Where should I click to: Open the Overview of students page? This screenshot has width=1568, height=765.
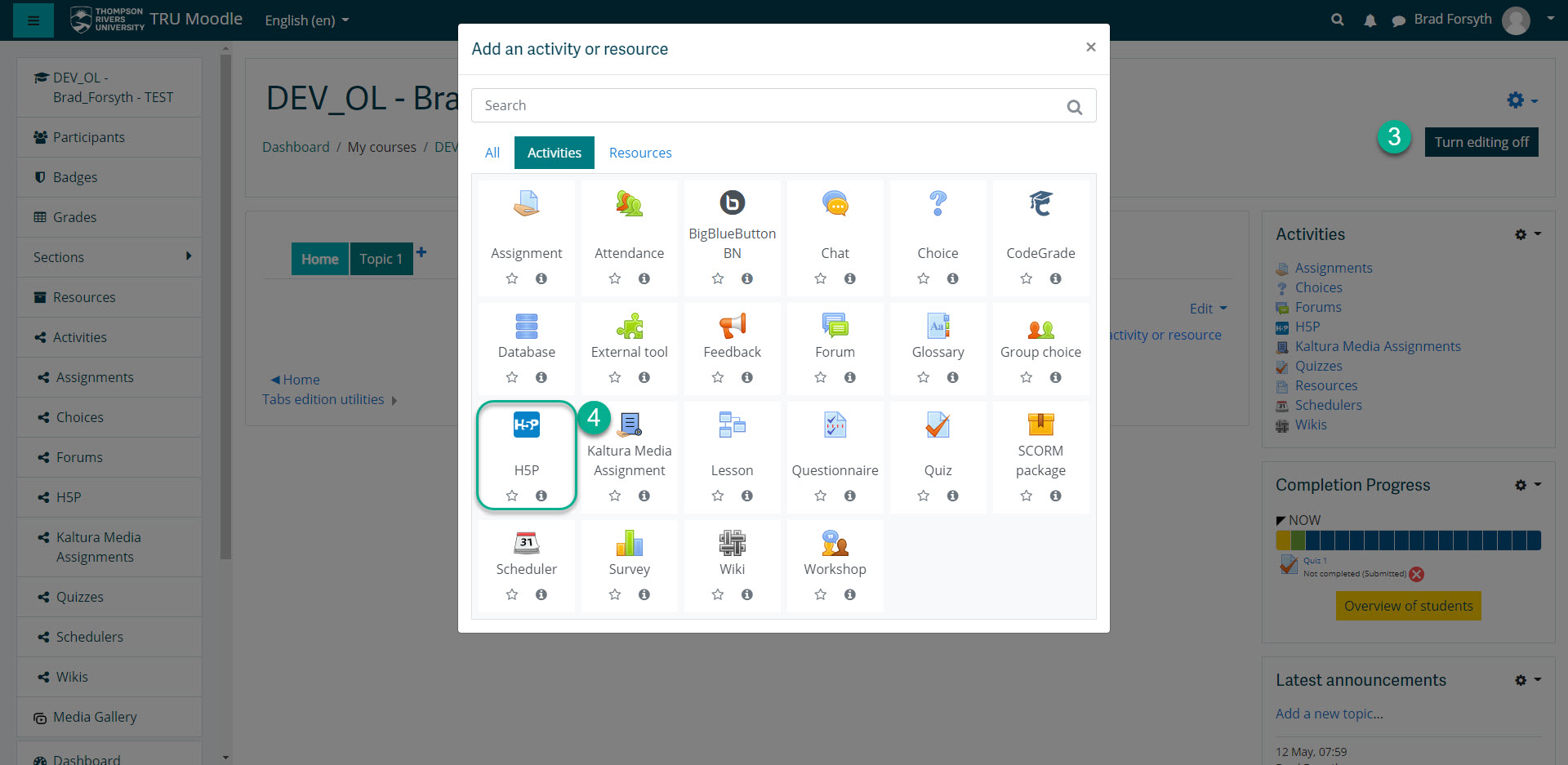[x=1407, y=605]
